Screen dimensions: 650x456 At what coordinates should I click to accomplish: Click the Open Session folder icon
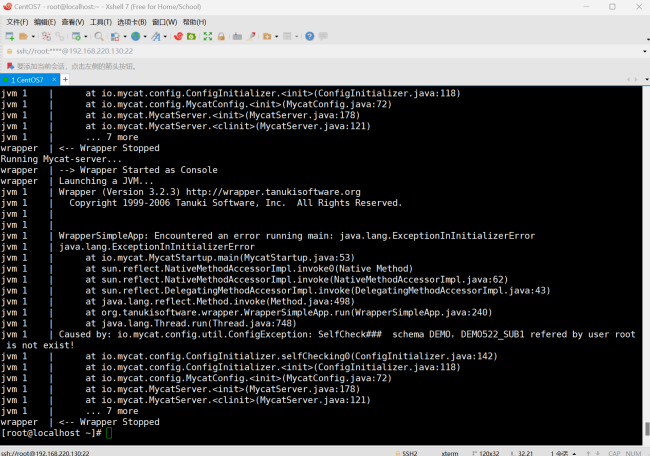point(23,36)
